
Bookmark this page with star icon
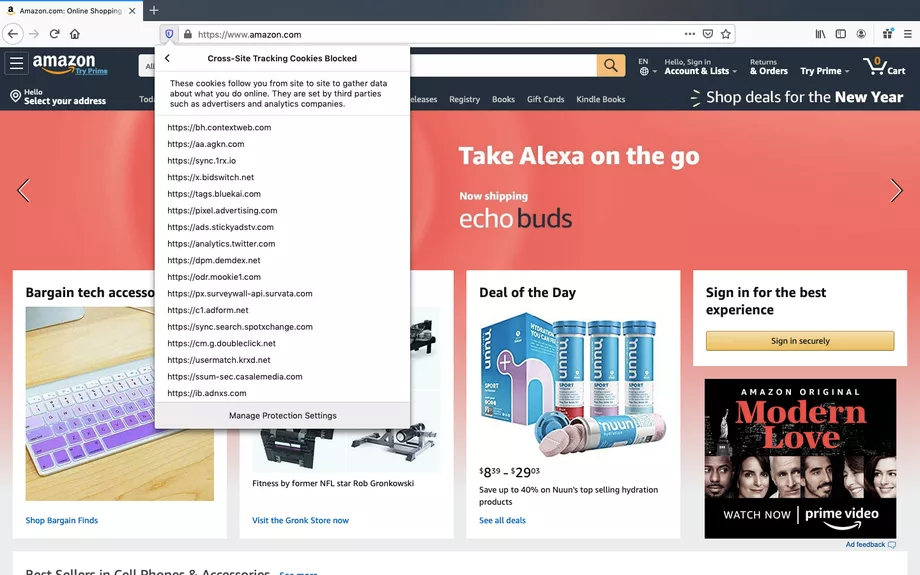tap(726, 34)
